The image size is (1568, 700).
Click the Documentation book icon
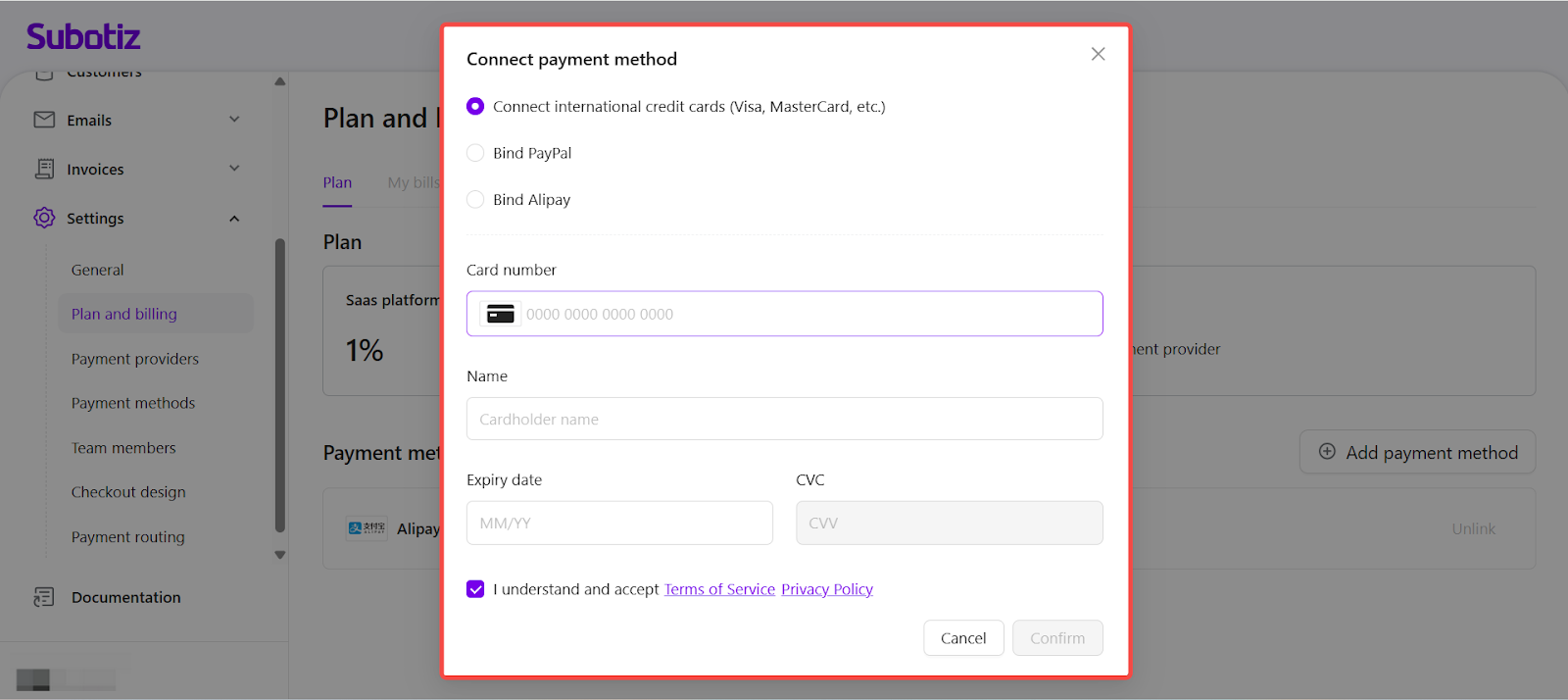click(44, 597)
